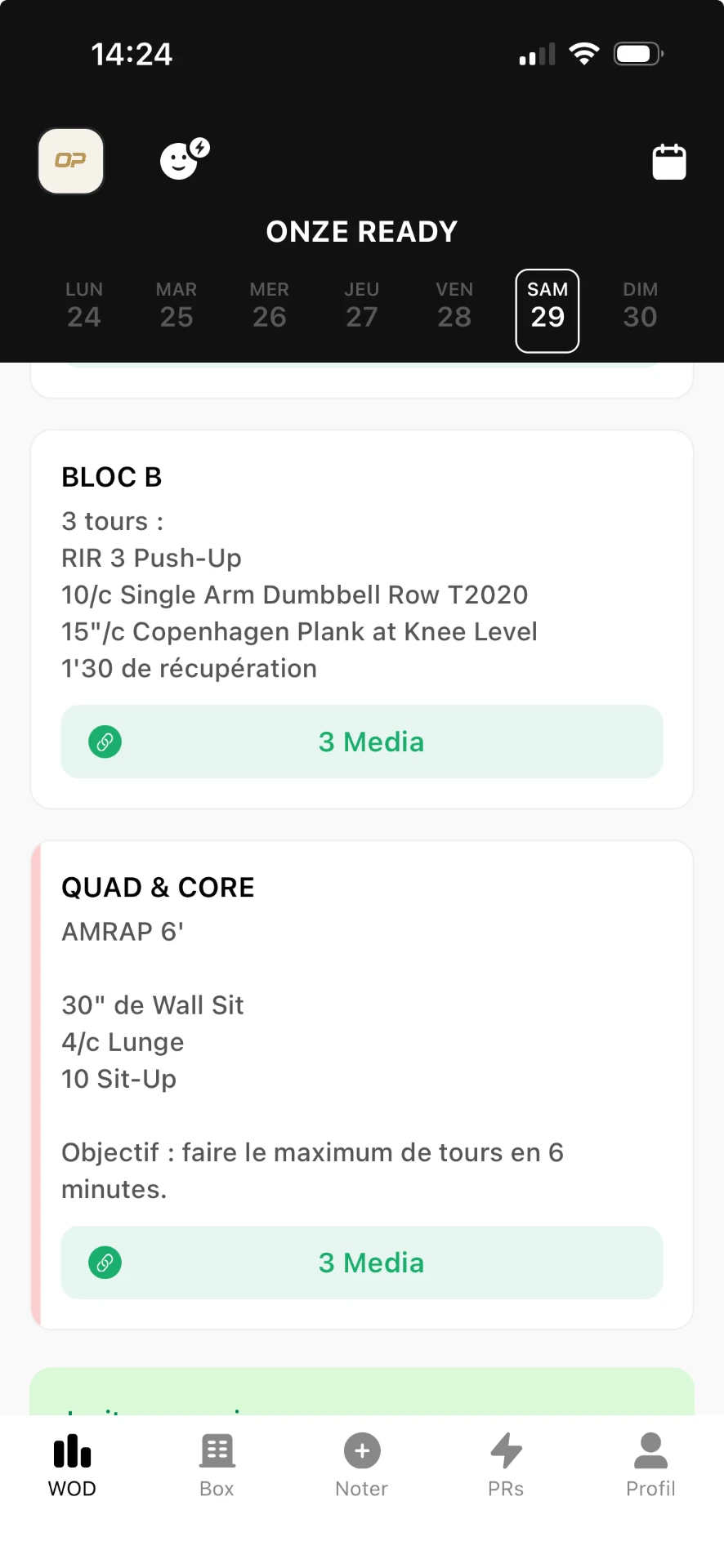Open PRs lightning bolt tab
The height and width of the screenshot is (1568, 724).
tap(507, 1451)
